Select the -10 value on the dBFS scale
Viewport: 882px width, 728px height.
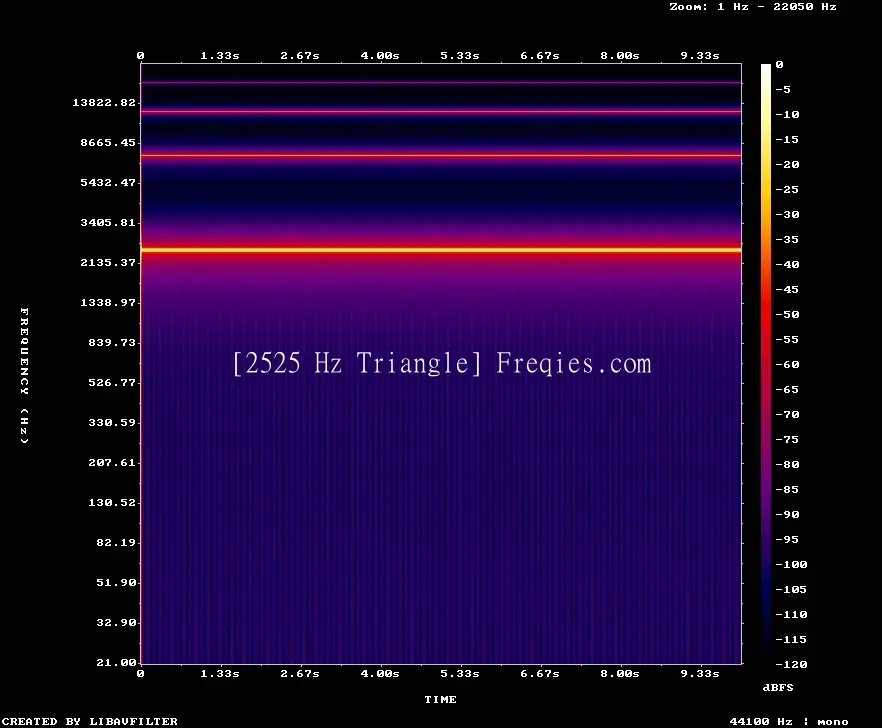787,114
